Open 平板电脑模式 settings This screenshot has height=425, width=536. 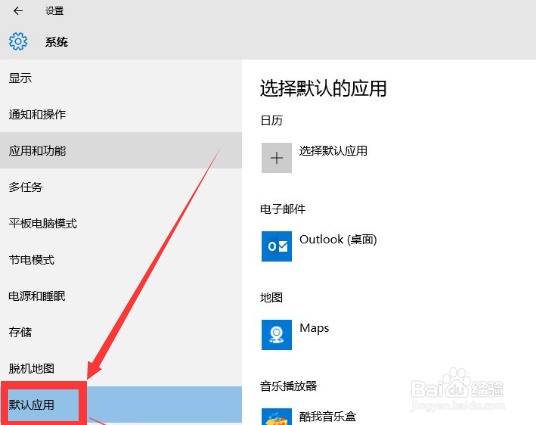point(121,223)
